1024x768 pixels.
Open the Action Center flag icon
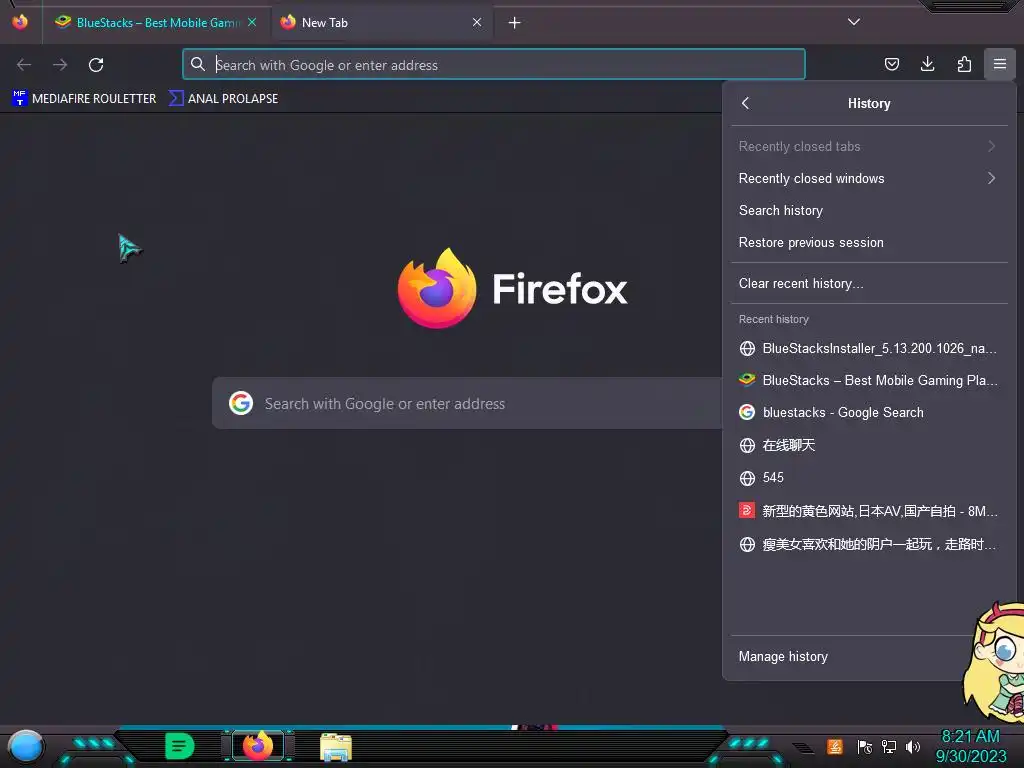click(x=864, y=746)
